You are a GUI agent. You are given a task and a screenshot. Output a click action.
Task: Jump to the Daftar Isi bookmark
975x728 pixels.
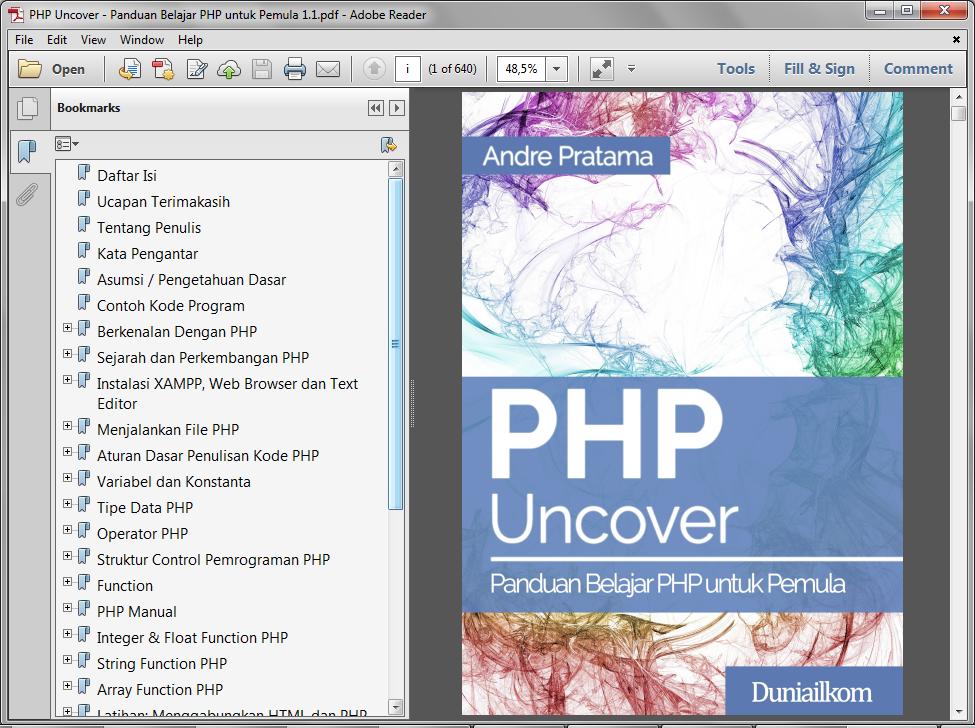pos(127,176)
